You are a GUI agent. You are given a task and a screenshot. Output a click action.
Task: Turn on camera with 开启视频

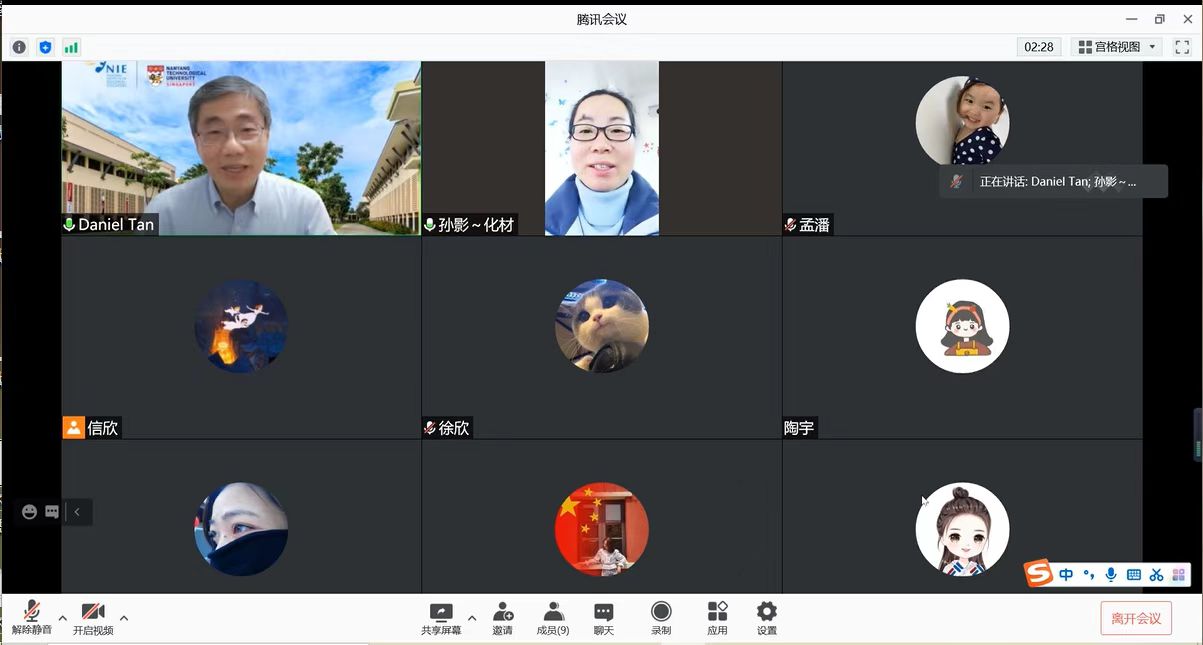(93, 618)
